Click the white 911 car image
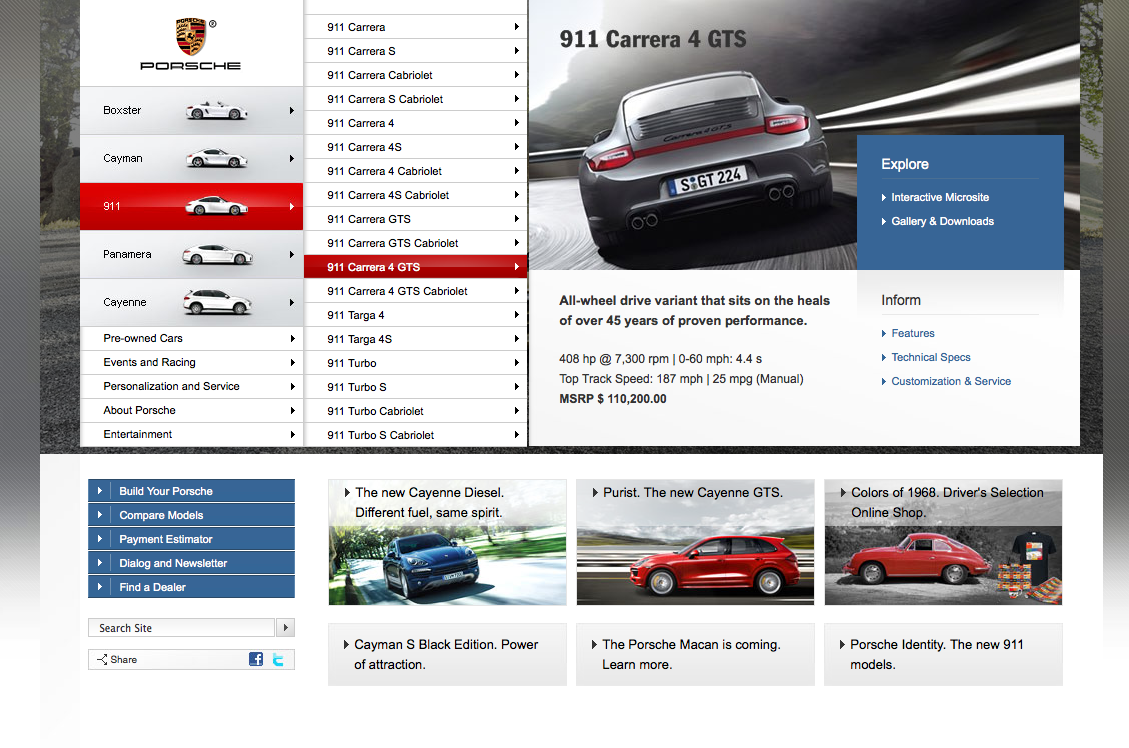Screen dimensions: 1129x748 click(x=216, y=206)
